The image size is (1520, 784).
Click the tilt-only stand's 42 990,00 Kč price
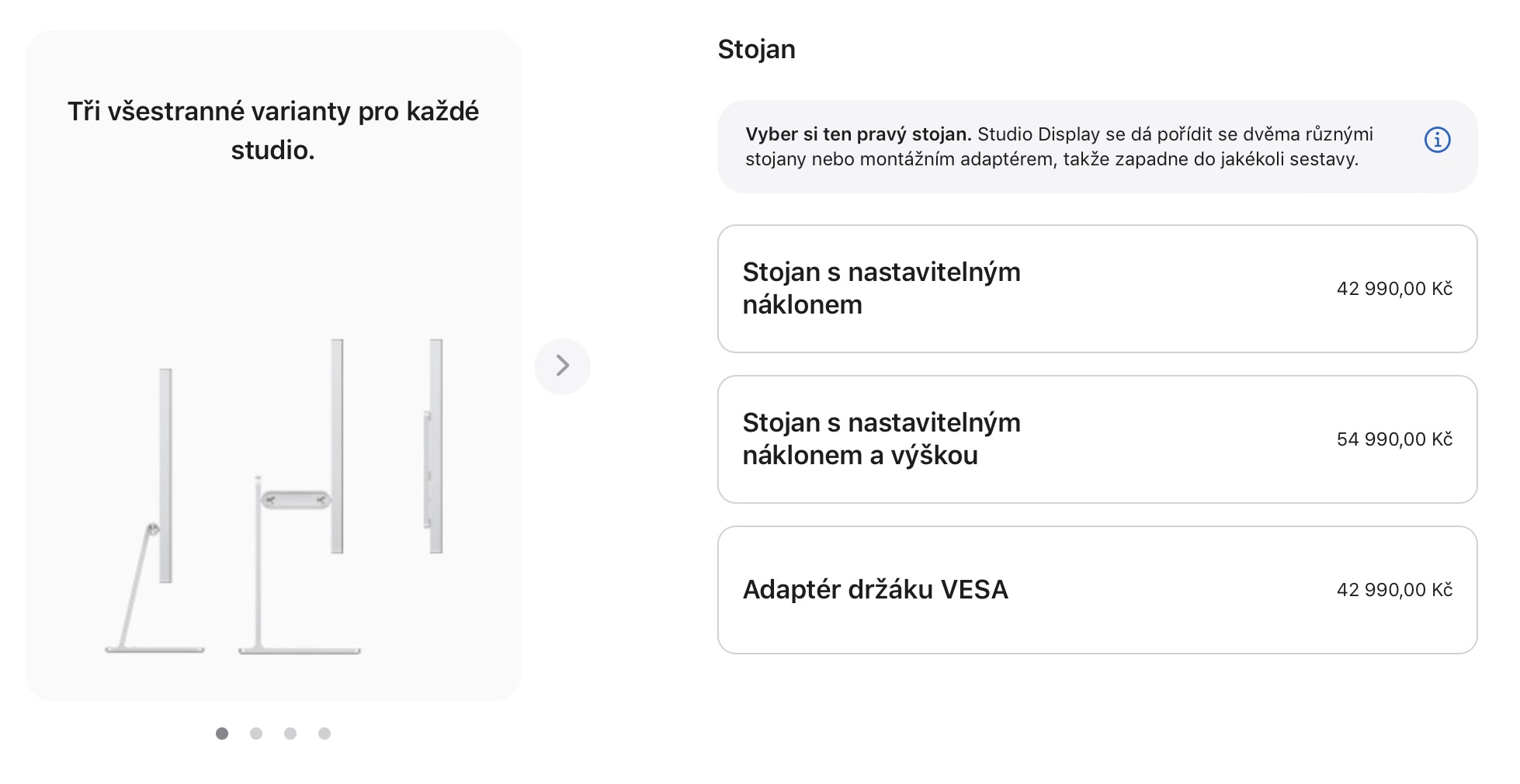pos(1394,289)
